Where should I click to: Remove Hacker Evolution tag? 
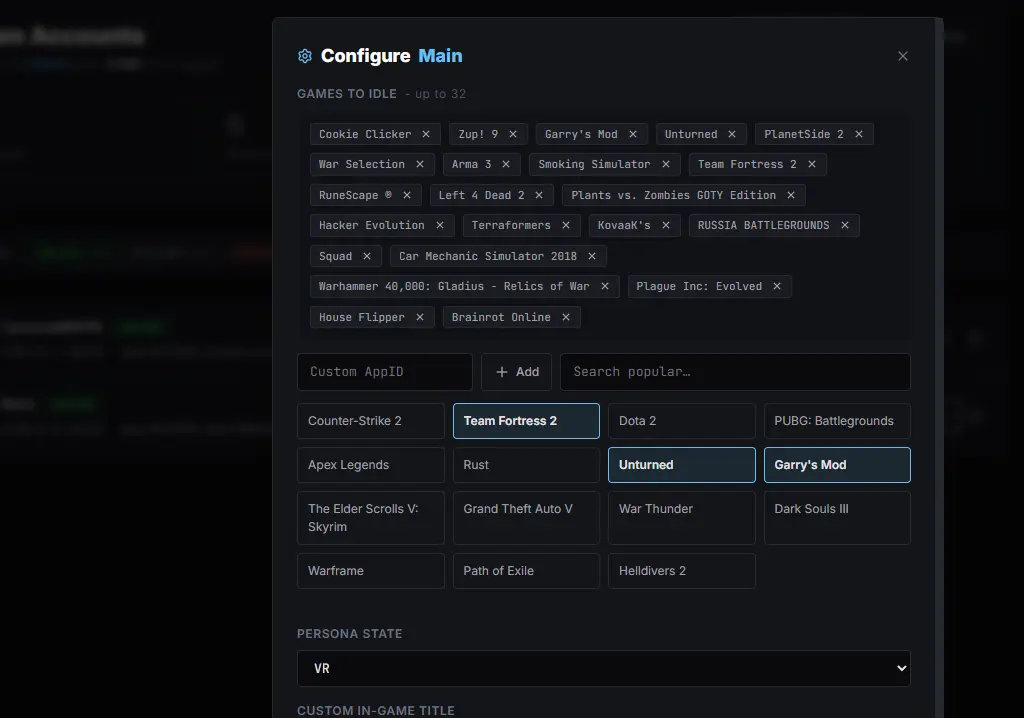440,225
